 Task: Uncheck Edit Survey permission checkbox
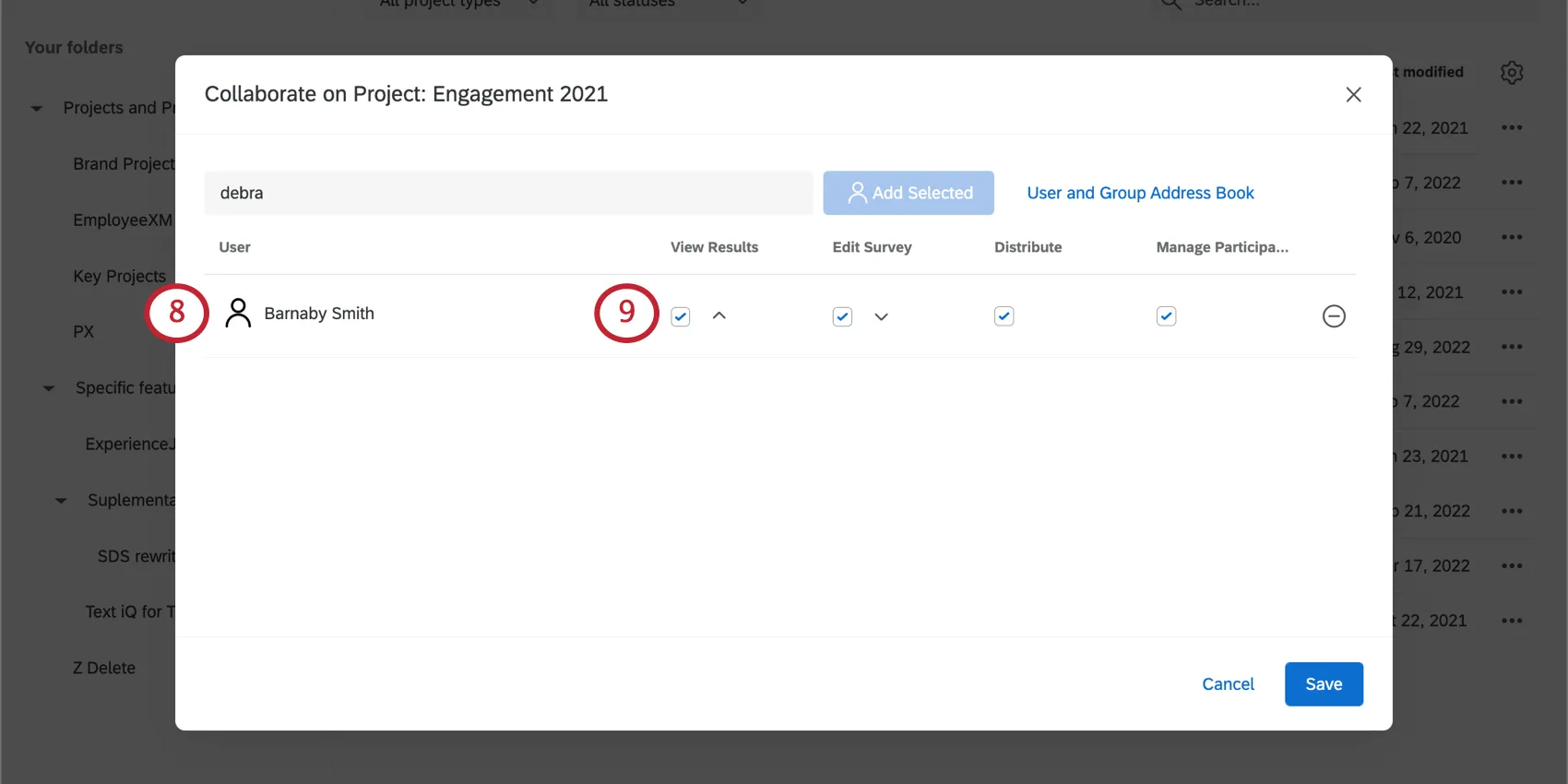pyautogui.click(x=842, y=316)
